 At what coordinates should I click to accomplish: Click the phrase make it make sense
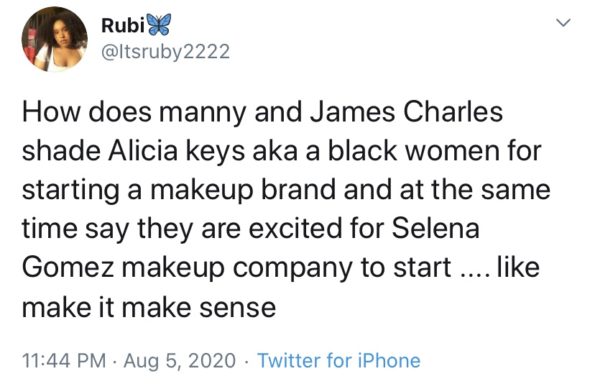click(x=149, y=307)
